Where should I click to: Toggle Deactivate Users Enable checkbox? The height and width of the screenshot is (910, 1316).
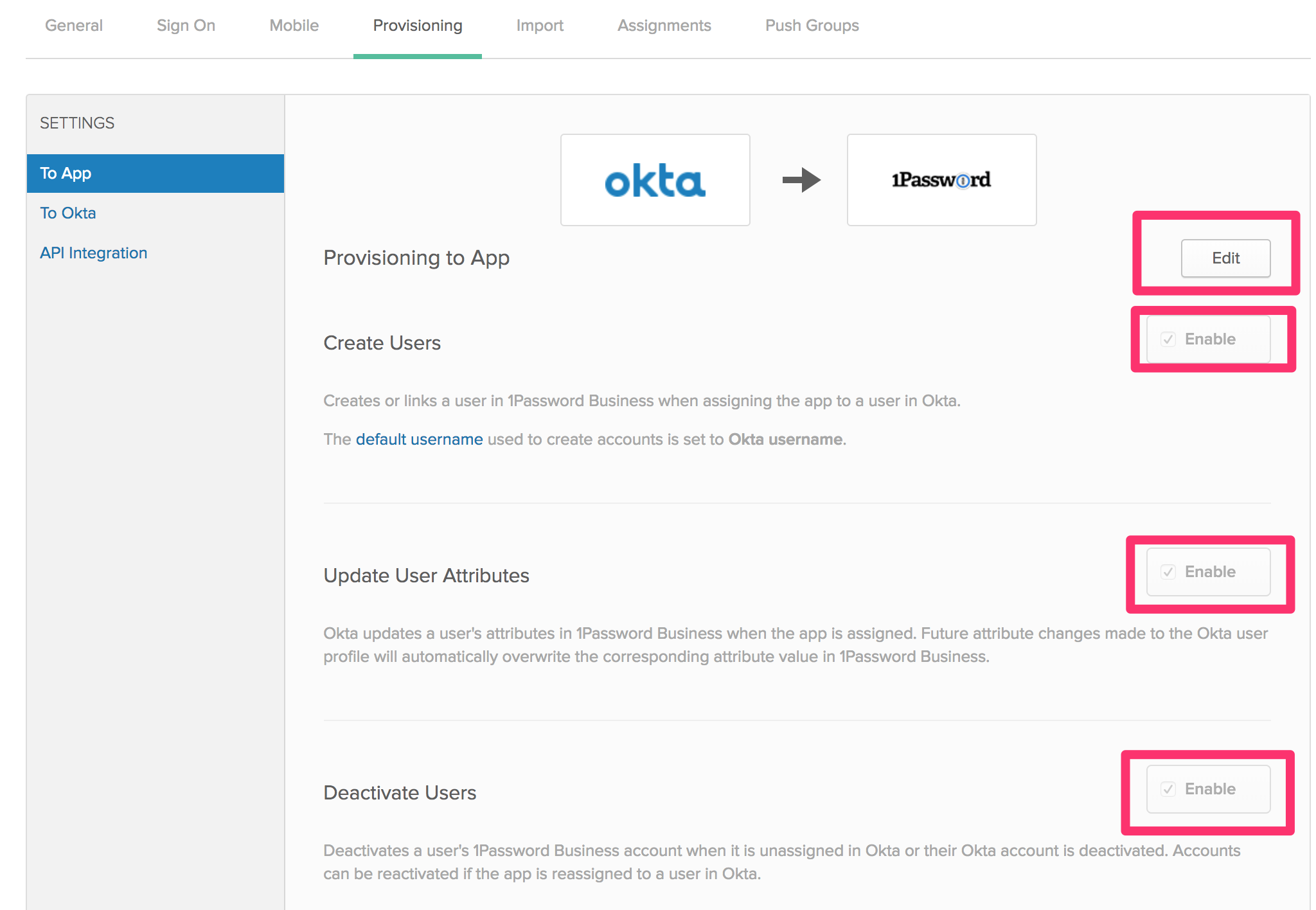1168,789
